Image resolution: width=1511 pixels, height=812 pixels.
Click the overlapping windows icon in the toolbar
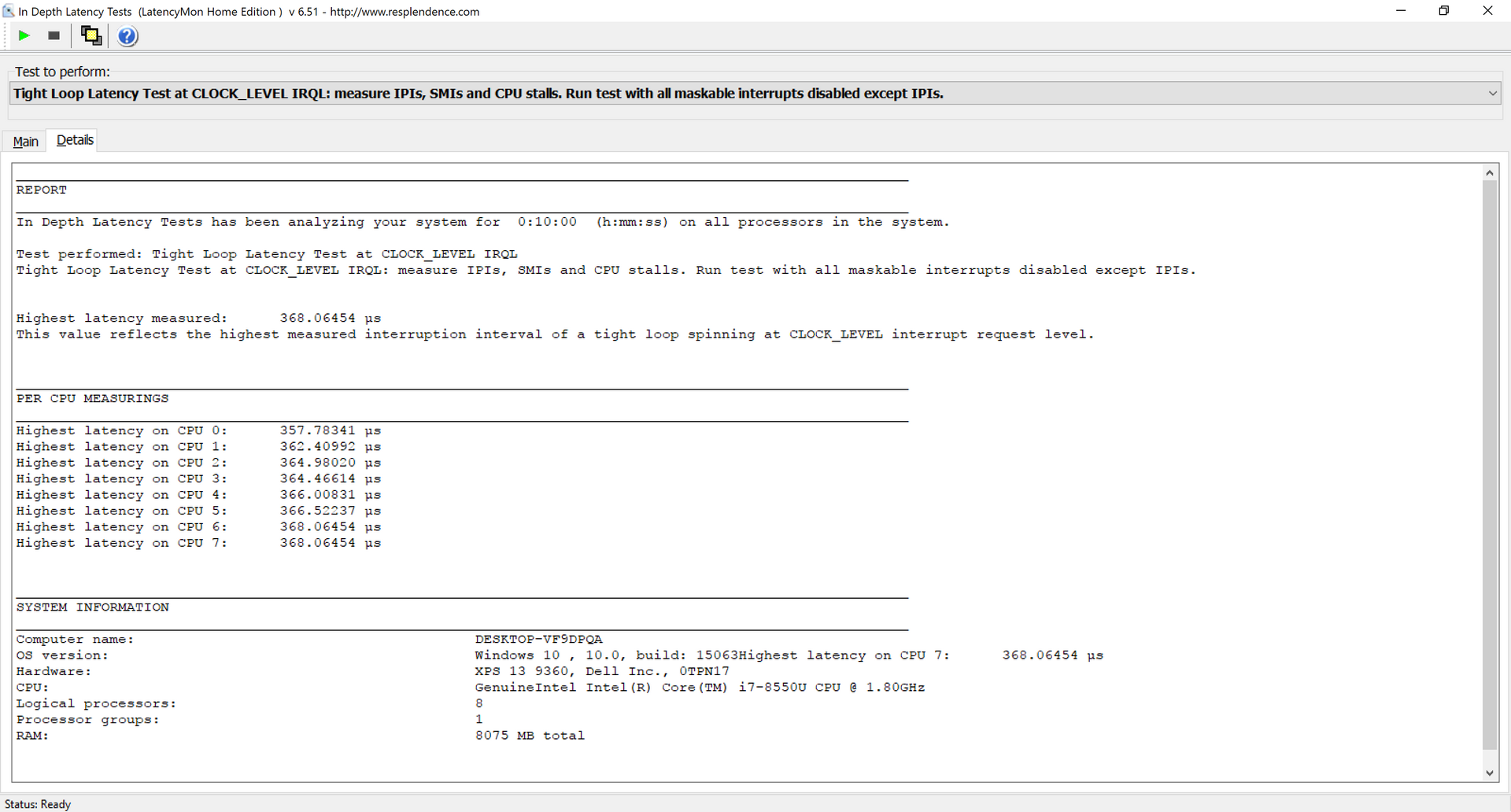pos(91,35)
